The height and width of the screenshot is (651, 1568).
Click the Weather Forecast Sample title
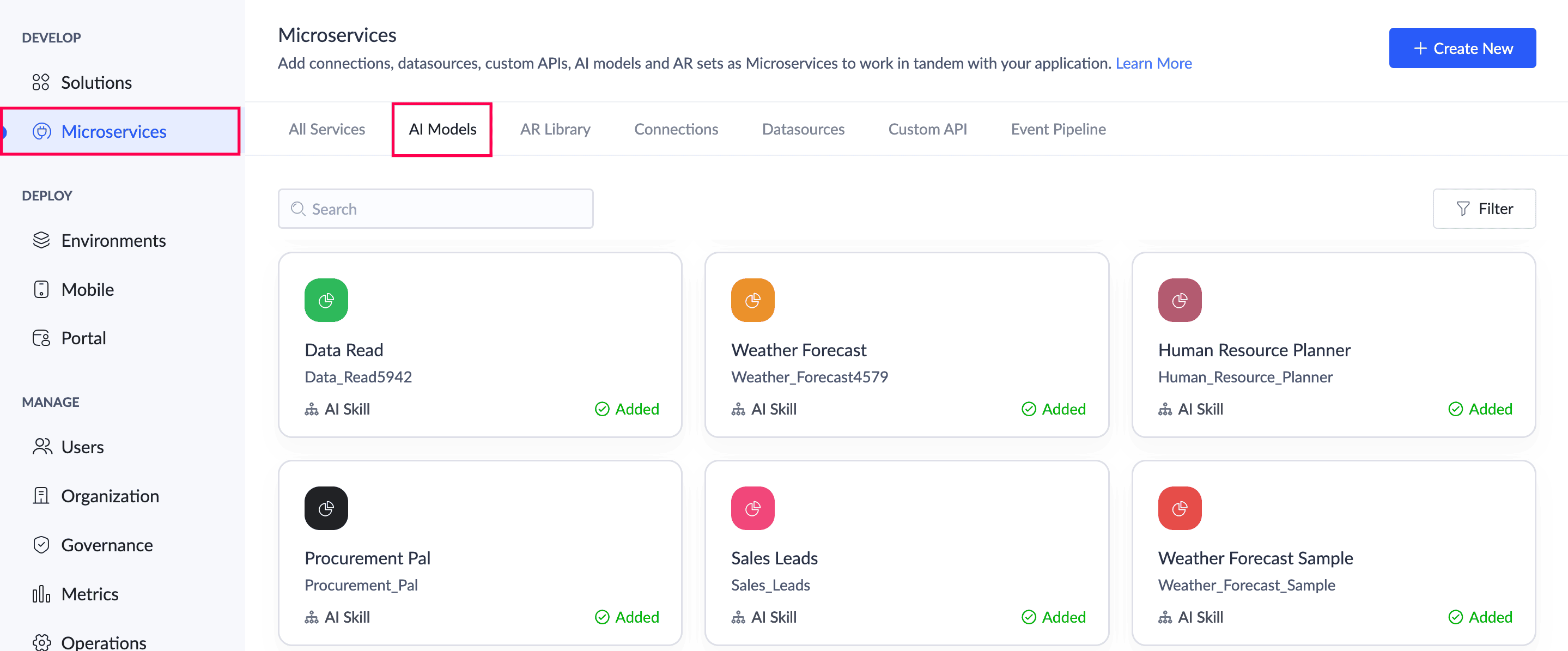1255,558
